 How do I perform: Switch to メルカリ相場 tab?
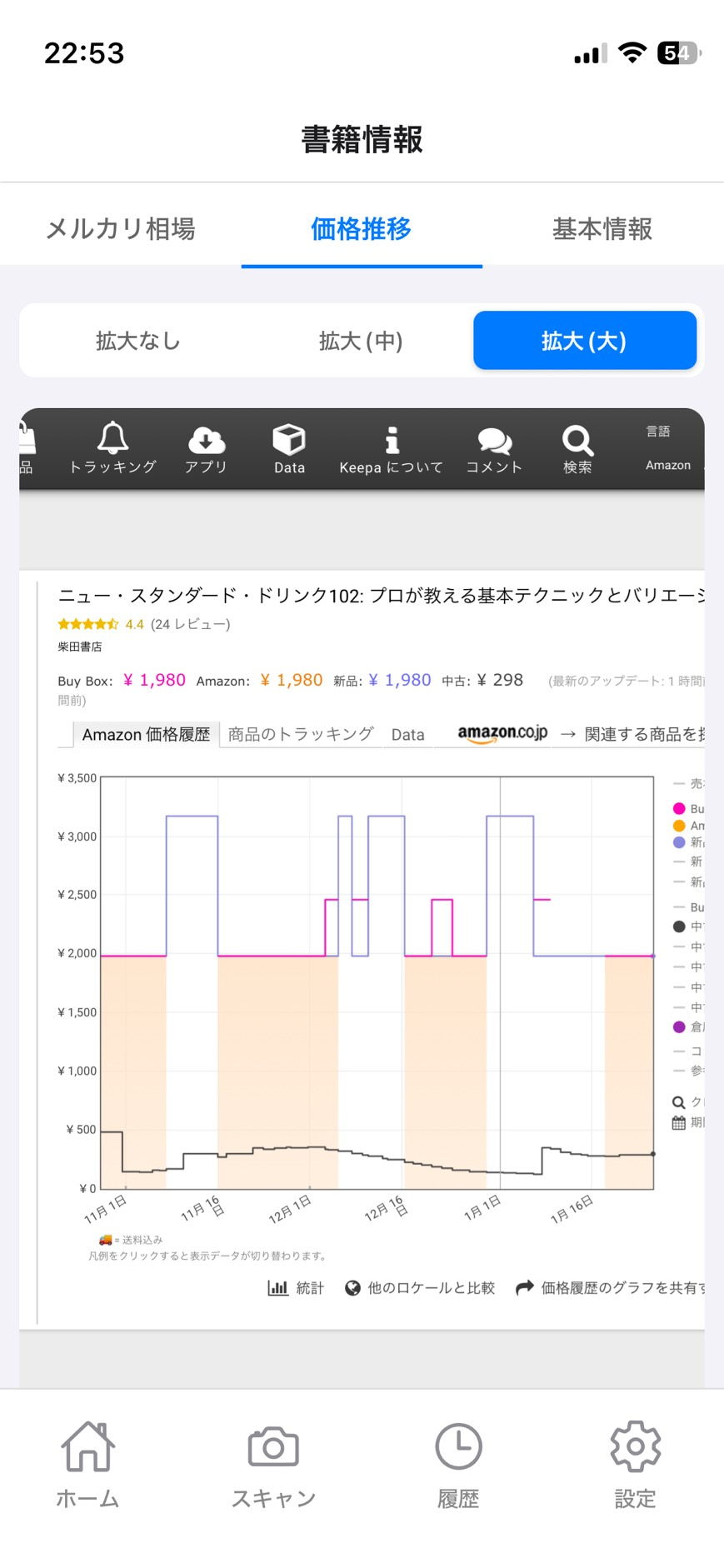[121, 228]
